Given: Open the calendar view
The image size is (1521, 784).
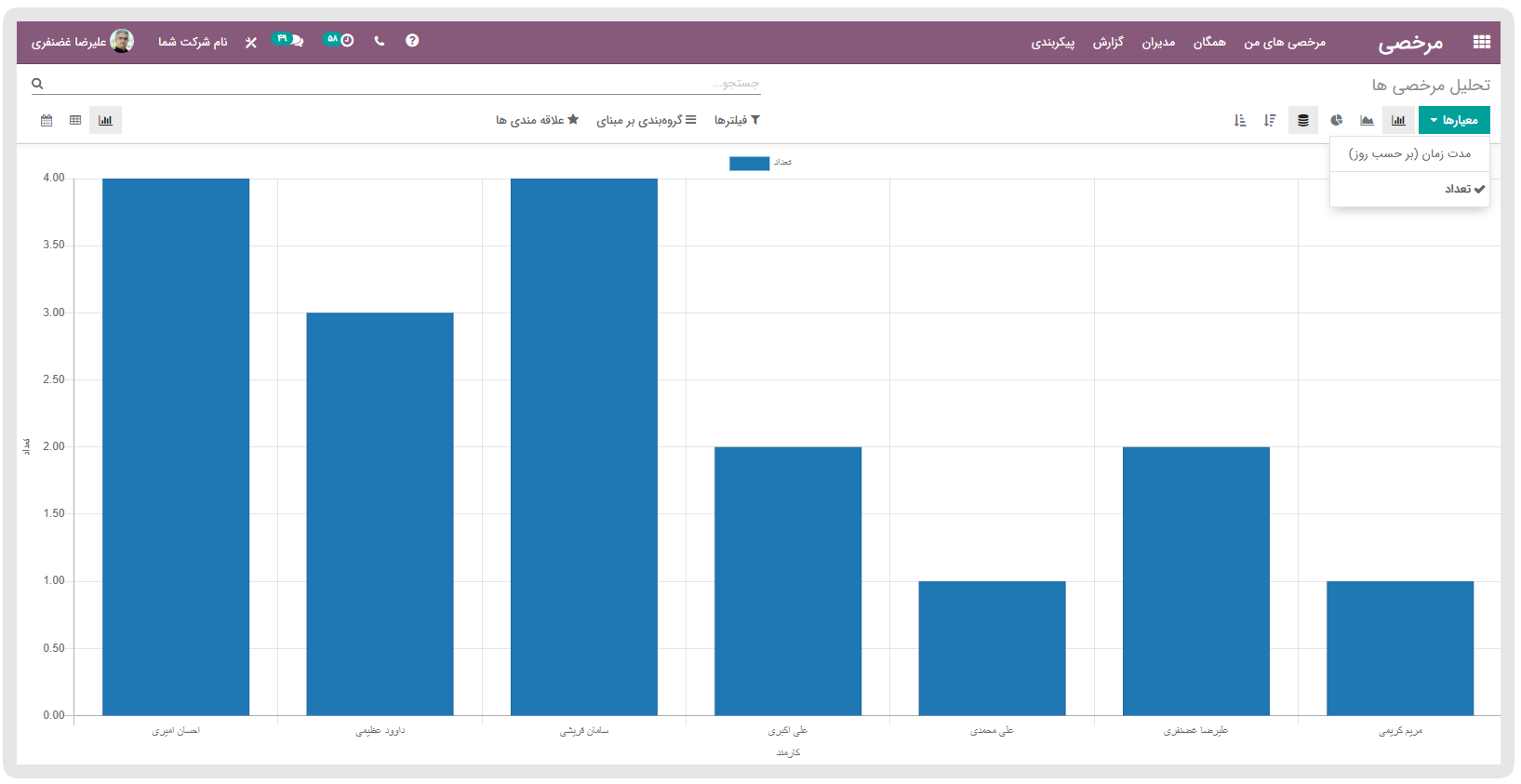Looking at the screenshot, I should (47, 120).
